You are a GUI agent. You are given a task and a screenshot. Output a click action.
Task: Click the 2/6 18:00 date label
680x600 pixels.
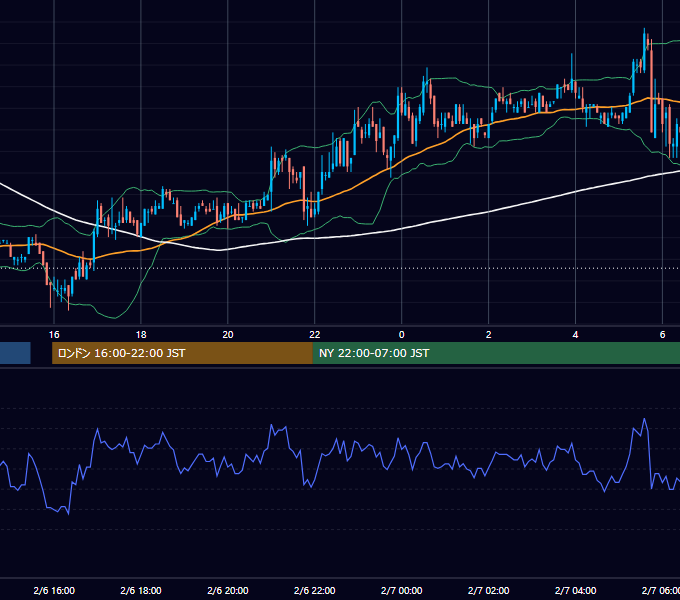(141, 590)
